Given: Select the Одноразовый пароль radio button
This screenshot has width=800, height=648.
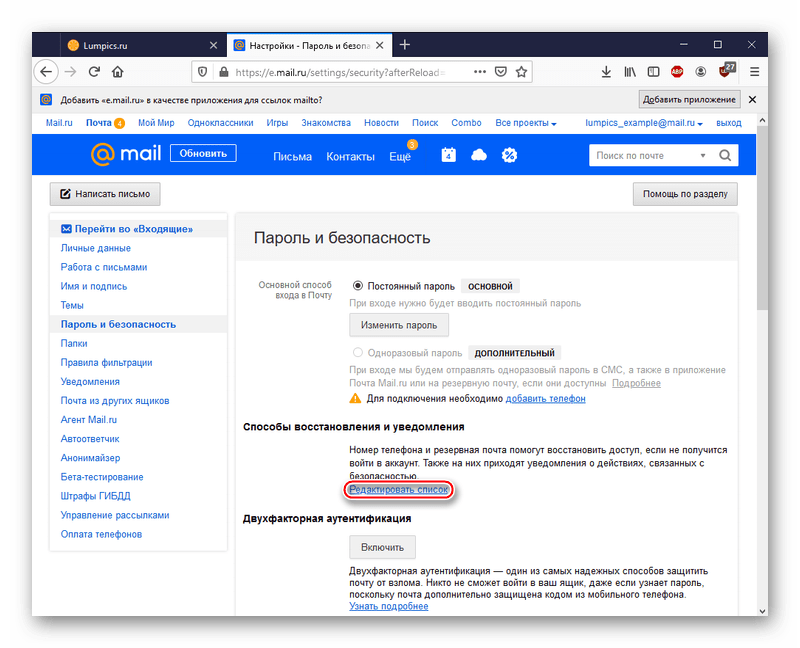Looking at the screenshot, I should [359, 352].
